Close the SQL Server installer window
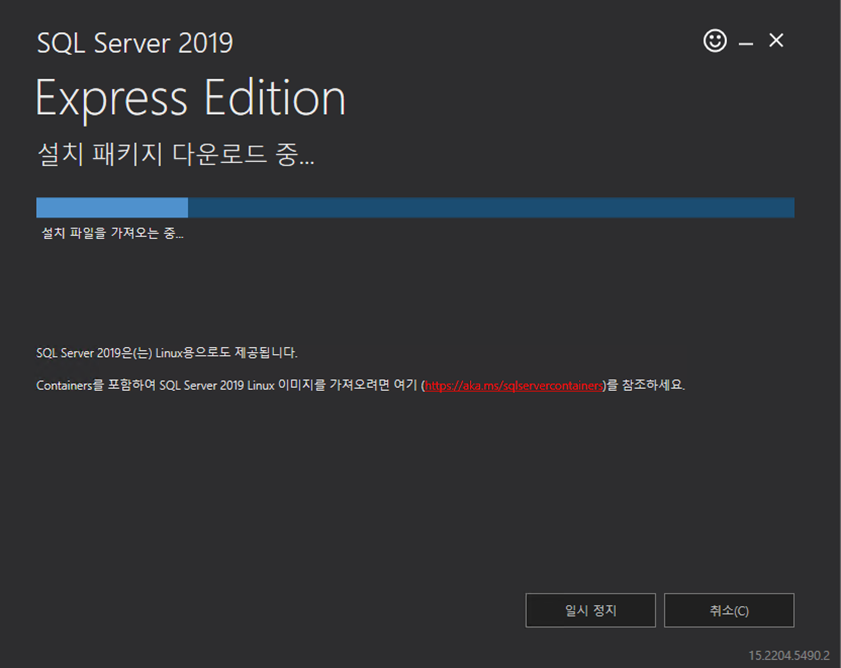This screenshot has width=841, height=668. coord(776,40)
